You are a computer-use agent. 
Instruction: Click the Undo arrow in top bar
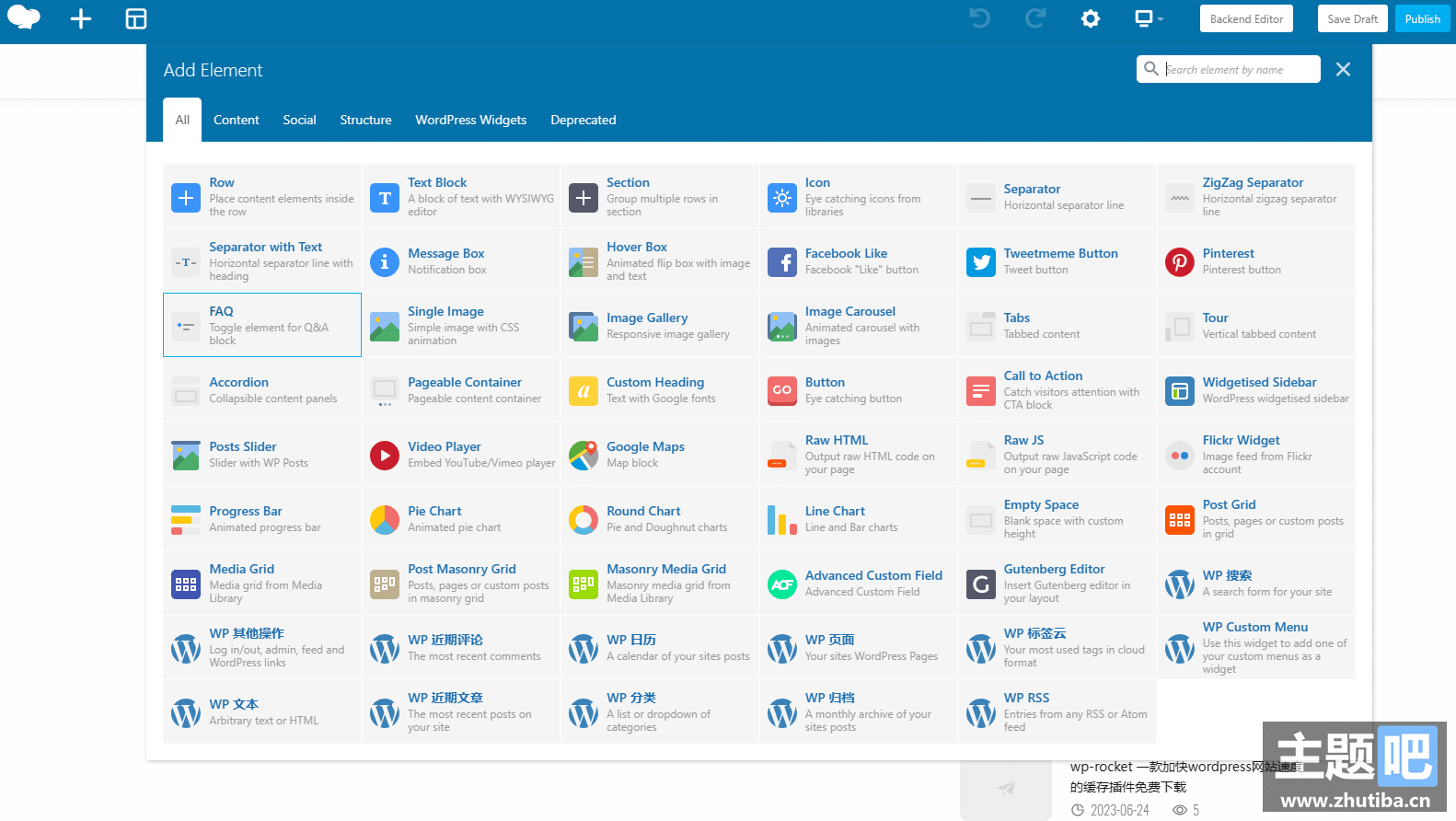[x=980, y=18]
